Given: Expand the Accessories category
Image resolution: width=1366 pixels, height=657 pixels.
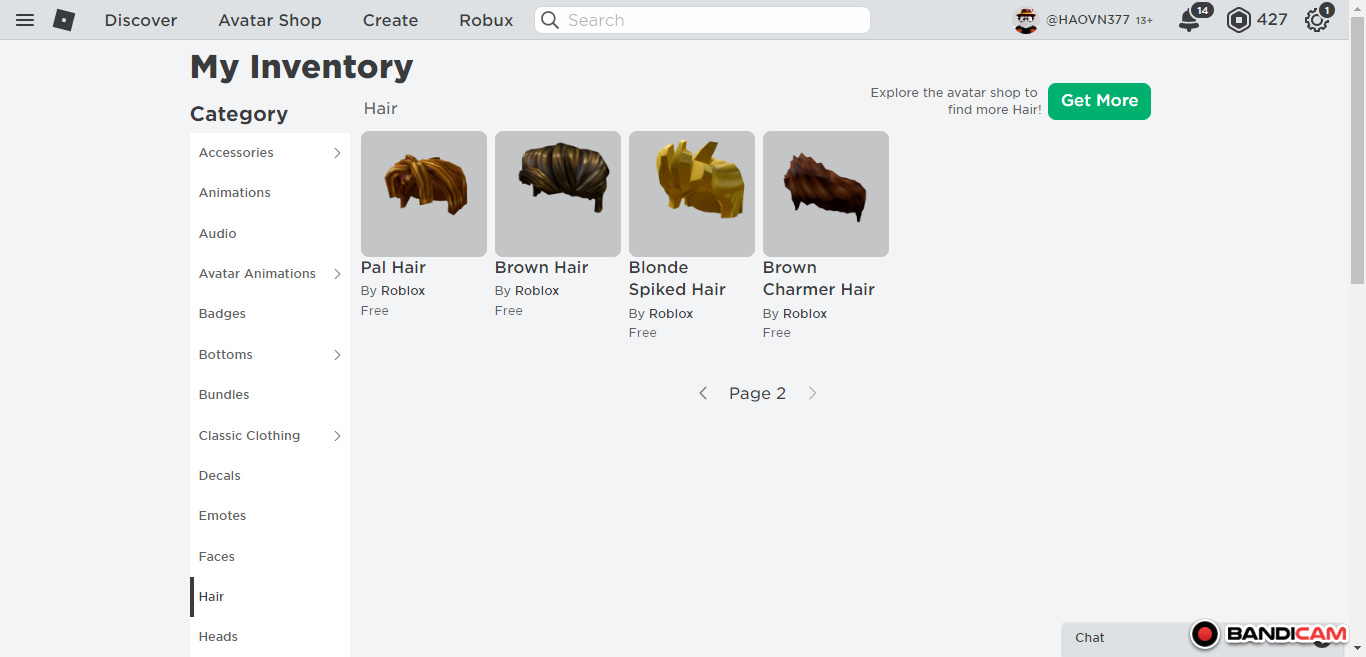Looking at the screenshot, I should (x=337, y=153).
